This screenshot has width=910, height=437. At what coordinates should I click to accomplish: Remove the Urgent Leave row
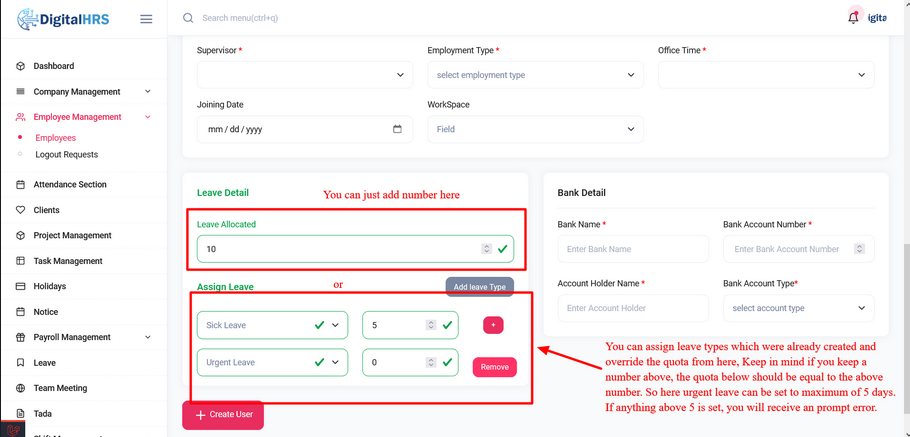(x=494, y=367)
